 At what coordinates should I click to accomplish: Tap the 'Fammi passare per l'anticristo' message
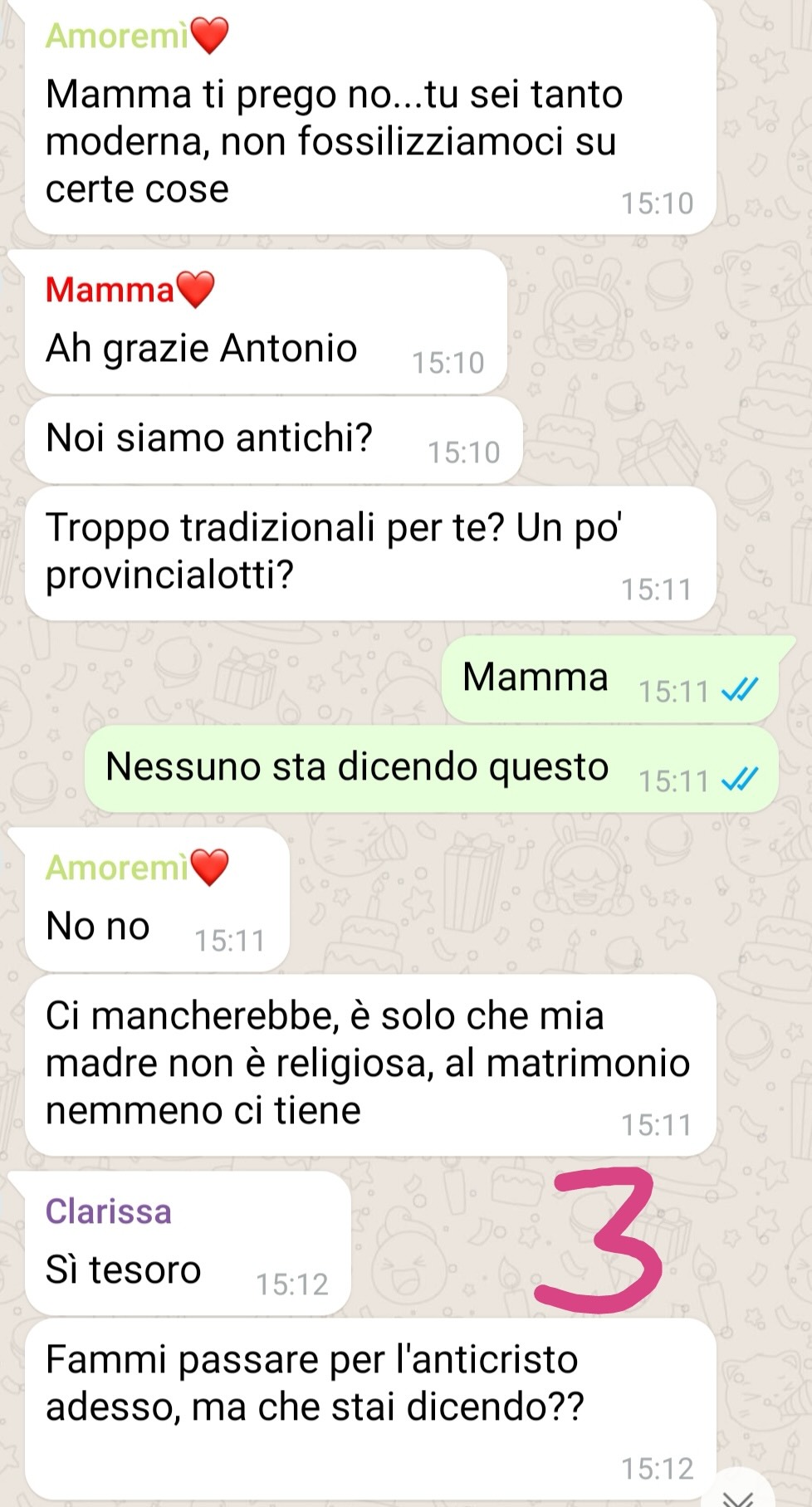pos(370,1410)
